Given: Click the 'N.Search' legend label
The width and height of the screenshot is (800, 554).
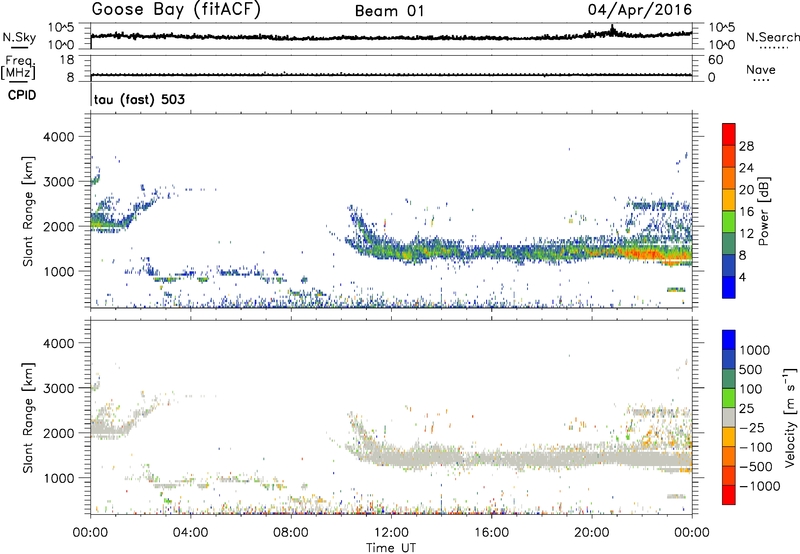Looking at the screenshot, I should point(772,37).
